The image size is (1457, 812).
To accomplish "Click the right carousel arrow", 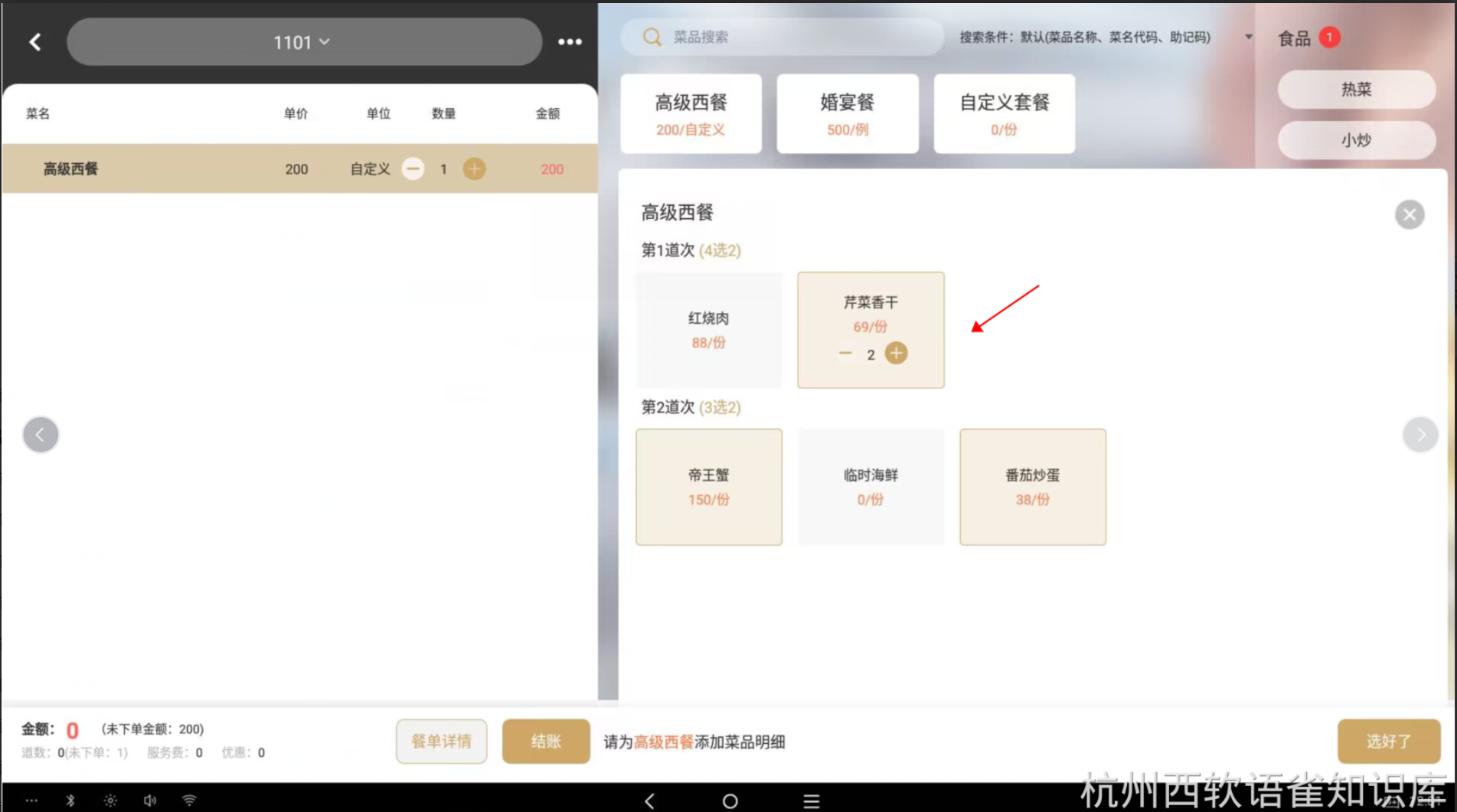I will (x=1420, y=435).
